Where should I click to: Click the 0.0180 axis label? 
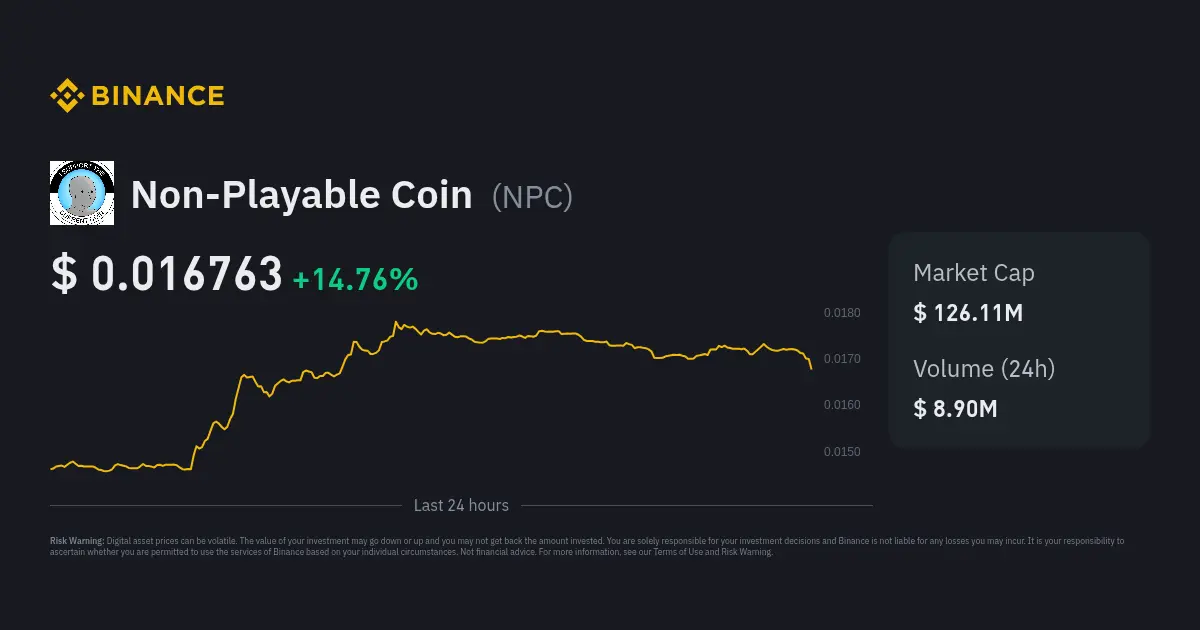coord(841,313)
